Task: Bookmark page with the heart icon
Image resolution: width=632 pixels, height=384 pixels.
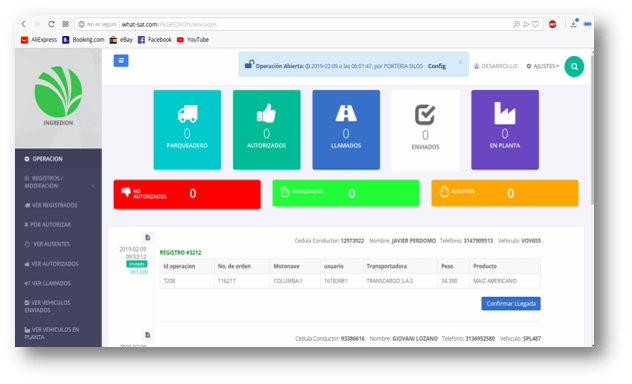Action: pyautogui.click(x=535, y=24)
